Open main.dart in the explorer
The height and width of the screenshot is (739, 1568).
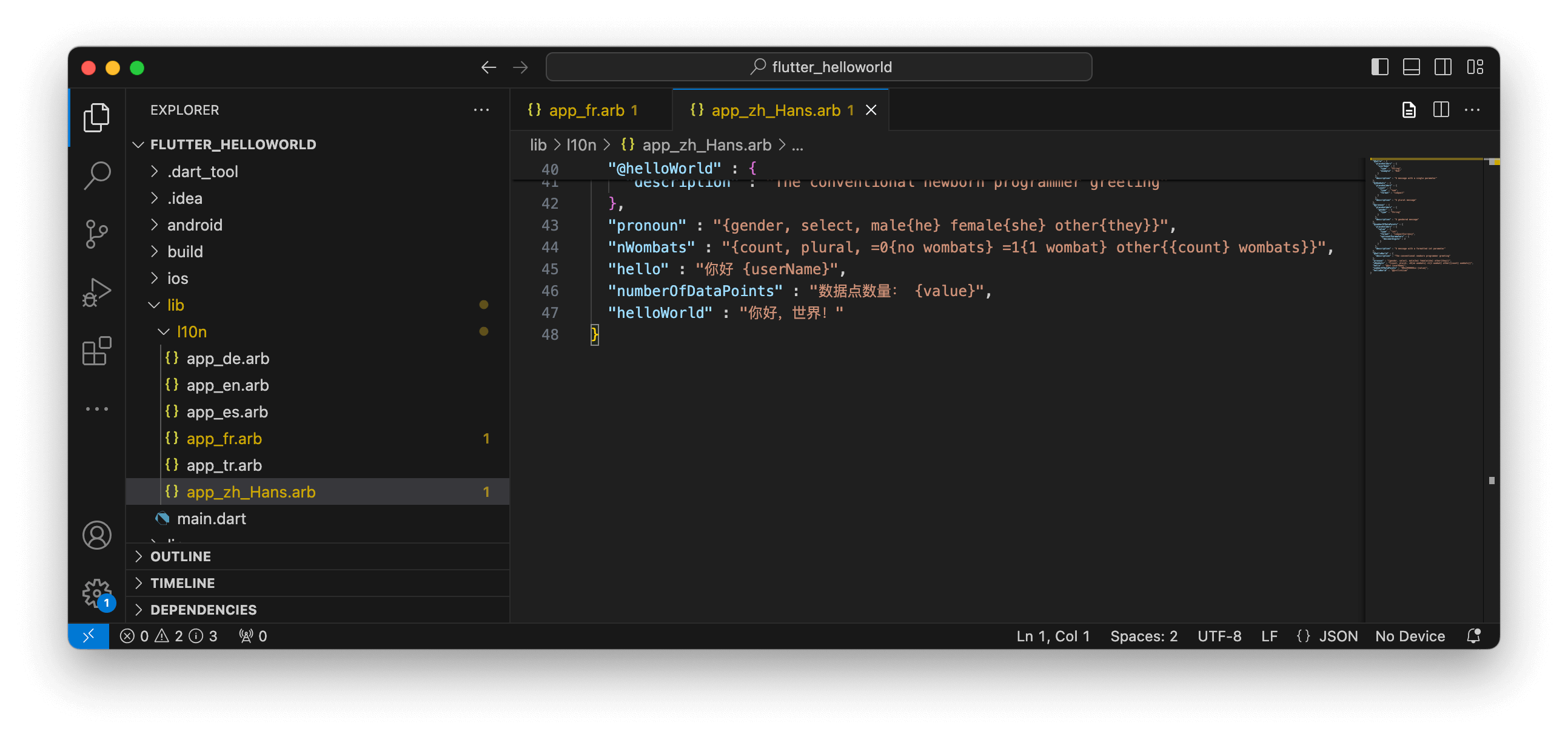[x=318, y=519]
